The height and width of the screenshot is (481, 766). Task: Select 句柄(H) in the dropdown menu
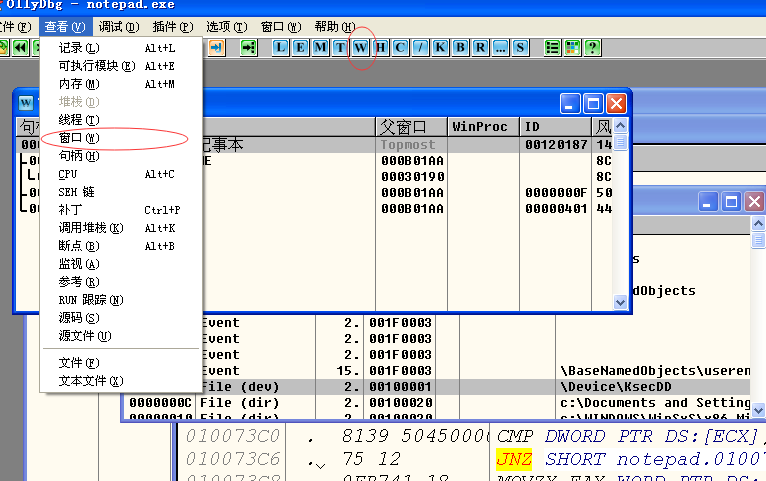121,156
